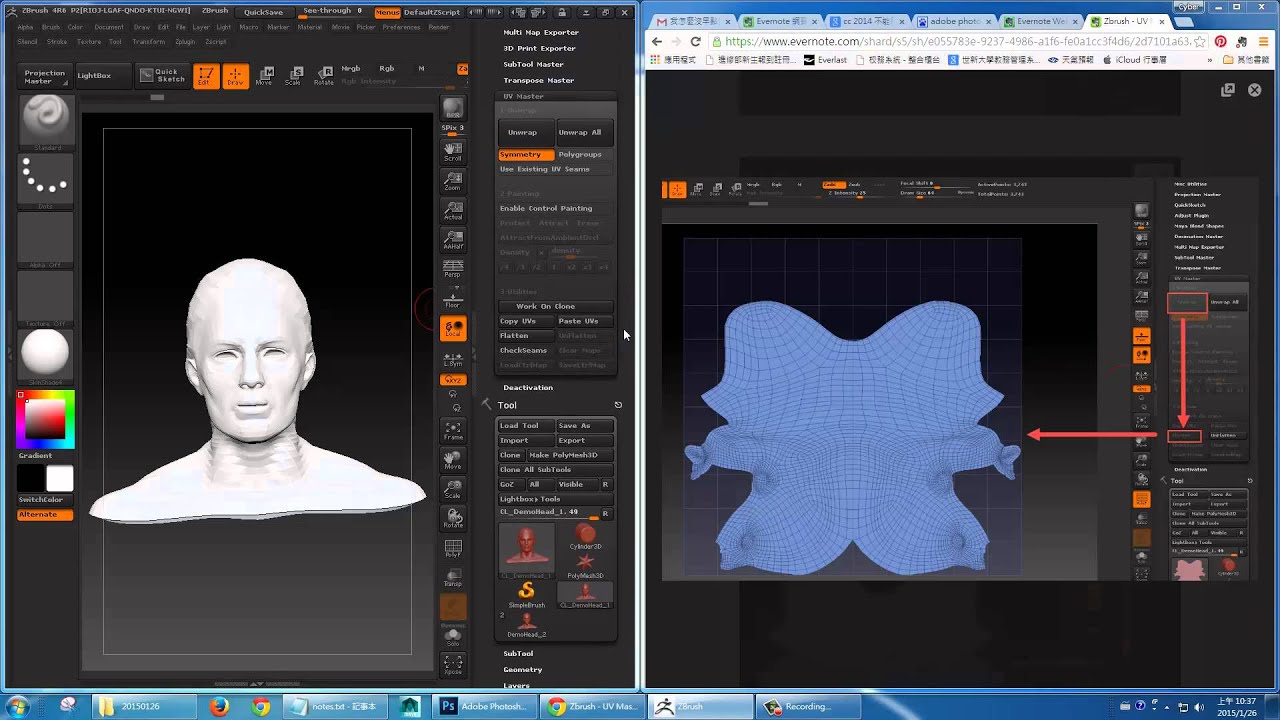Click Load Tool button
The image size is (1280, 720).
pos(526,426)
